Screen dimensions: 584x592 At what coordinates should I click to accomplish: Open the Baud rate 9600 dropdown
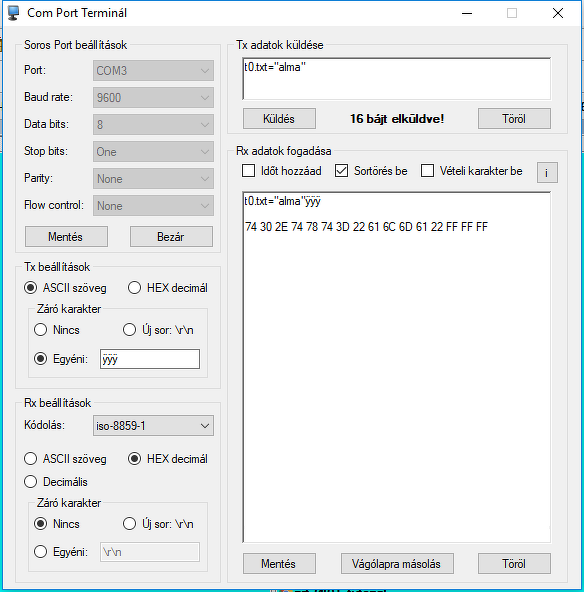[x=153, y=98]
